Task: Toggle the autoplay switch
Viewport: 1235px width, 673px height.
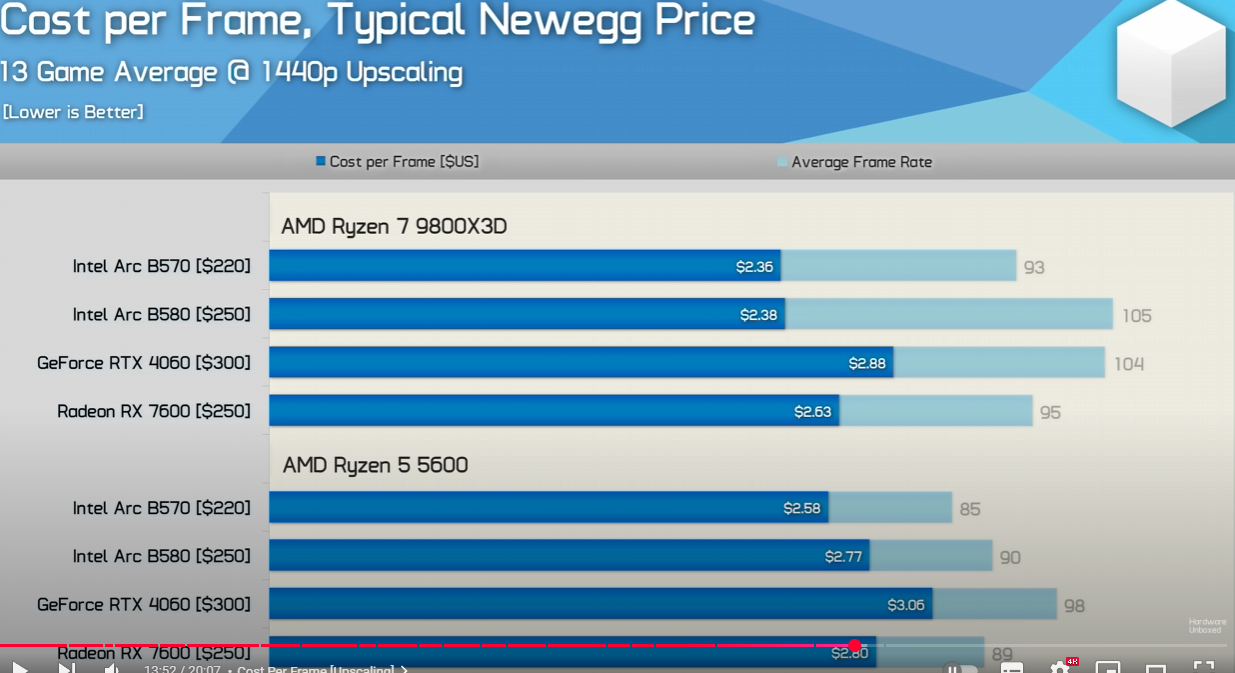Action: click(x=962, y=668)
